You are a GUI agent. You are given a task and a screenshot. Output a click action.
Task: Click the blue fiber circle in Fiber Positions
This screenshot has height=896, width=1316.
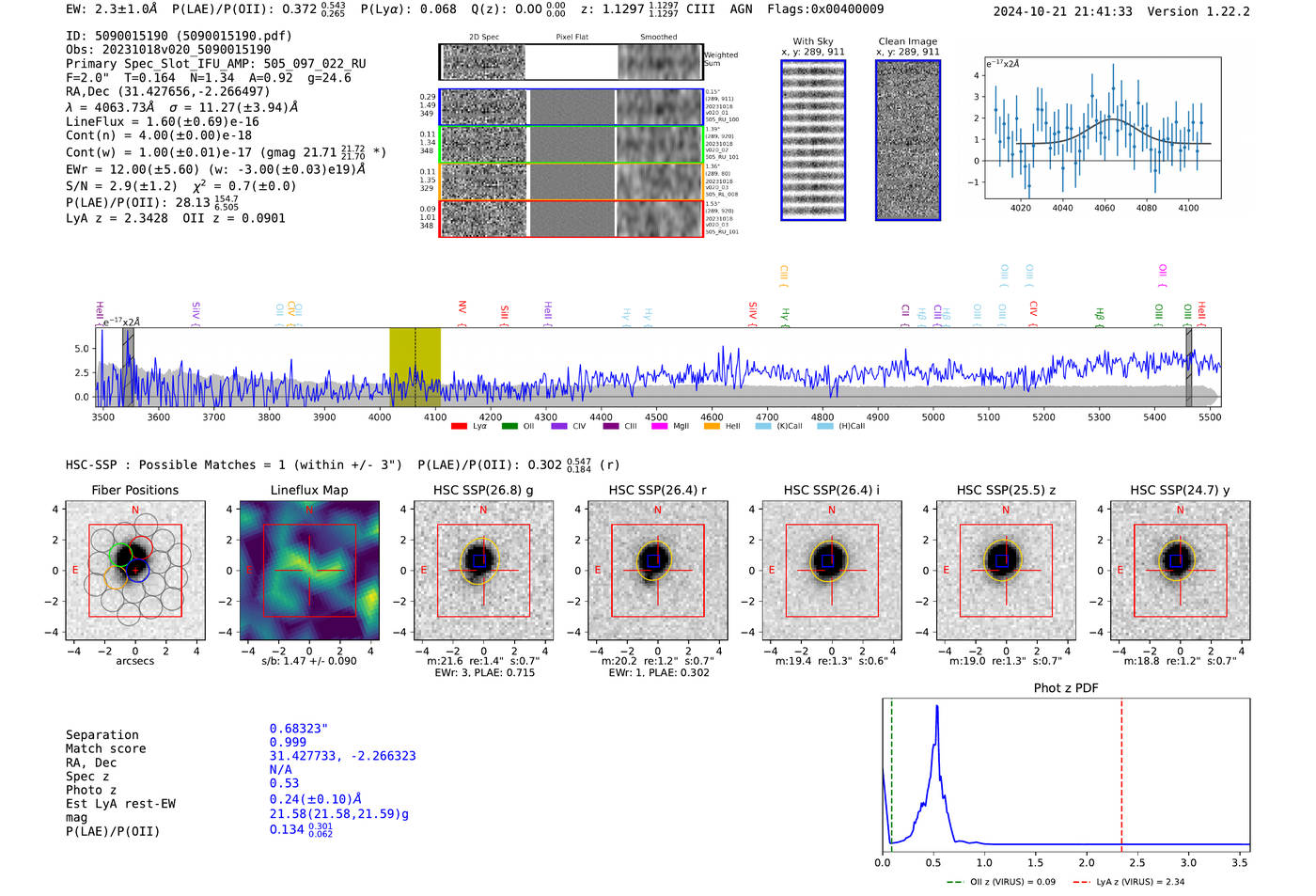tap(137, 571)
